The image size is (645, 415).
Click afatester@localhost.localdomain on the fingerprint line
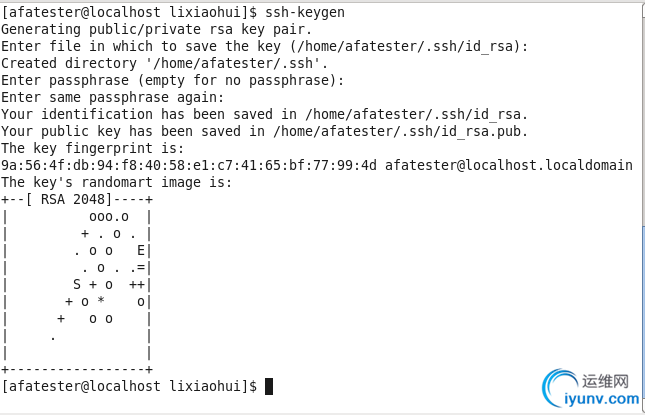click(508, 165)
